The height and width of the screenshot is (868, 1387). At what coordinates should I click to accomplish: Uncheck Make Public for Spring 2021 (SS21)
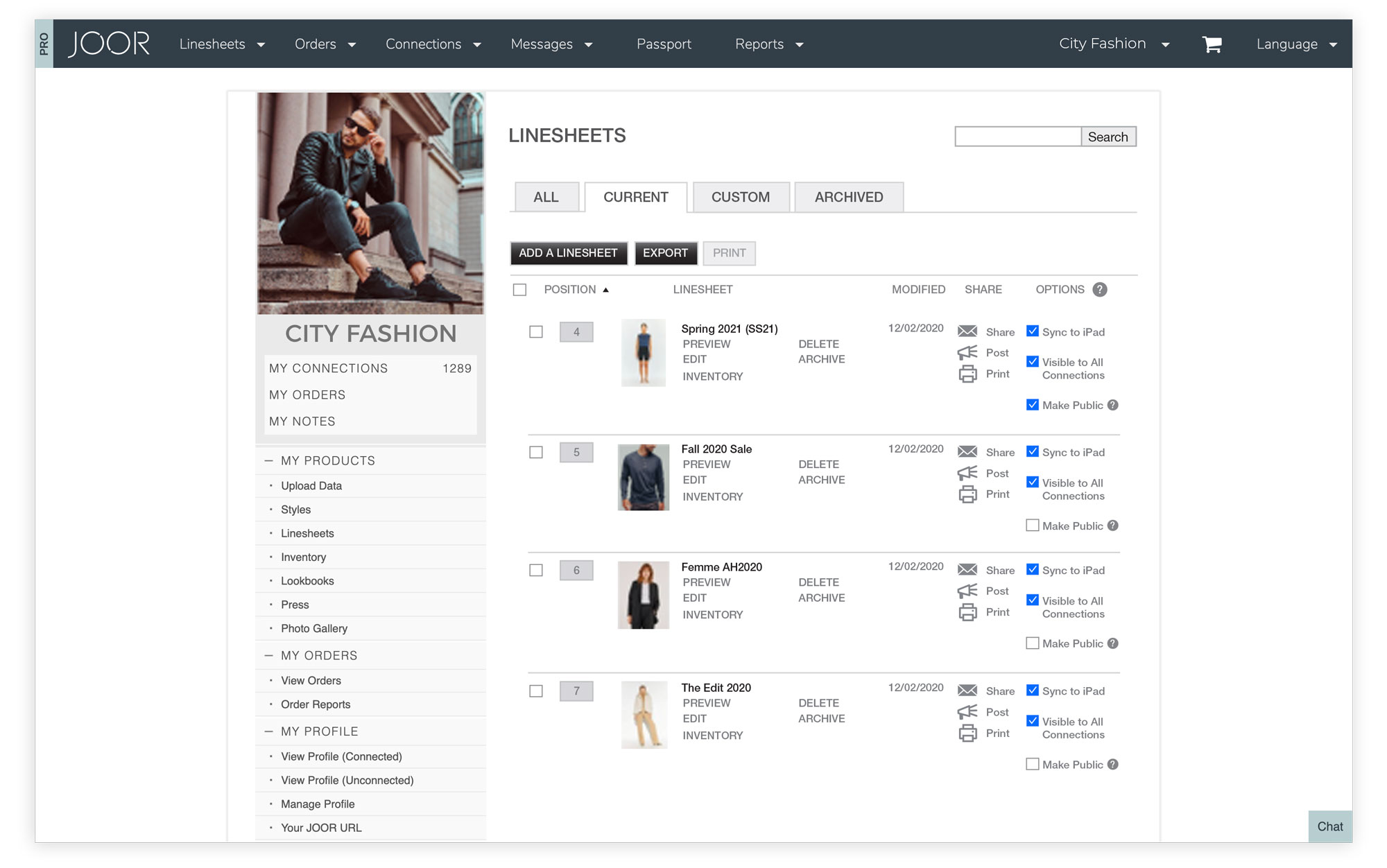coord(1033,405)
